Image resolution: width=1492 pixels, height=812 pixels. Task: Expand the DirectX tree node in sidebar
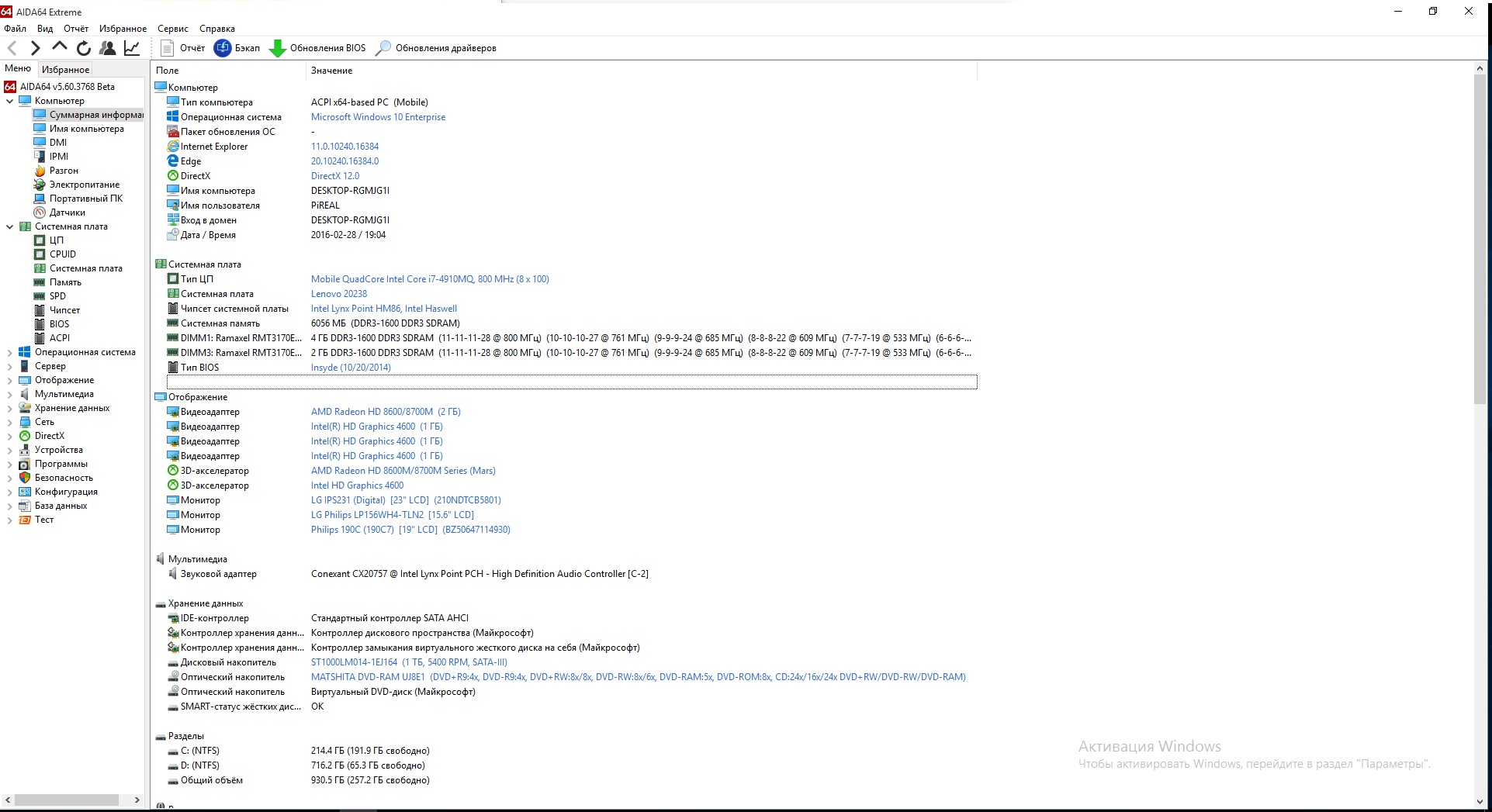point(9,436)
